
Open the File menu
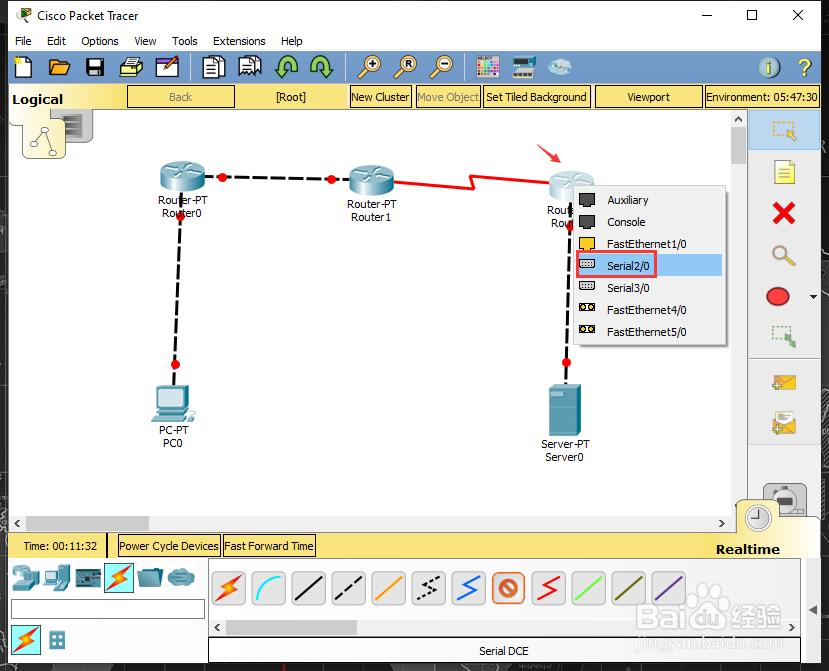[x=23, y=41]
